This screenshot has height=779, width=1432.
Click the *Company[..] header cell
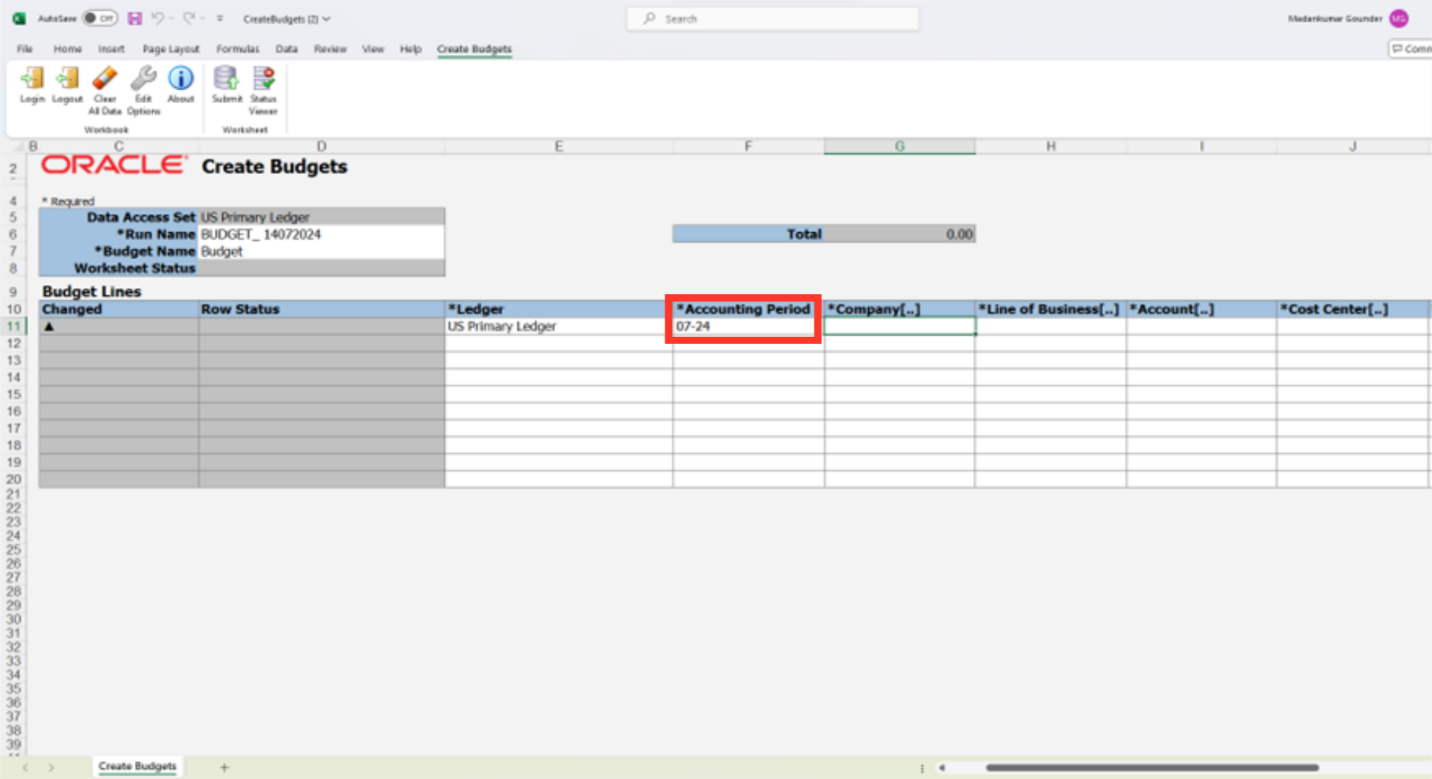pyautogui.click(x=899, y=309)
